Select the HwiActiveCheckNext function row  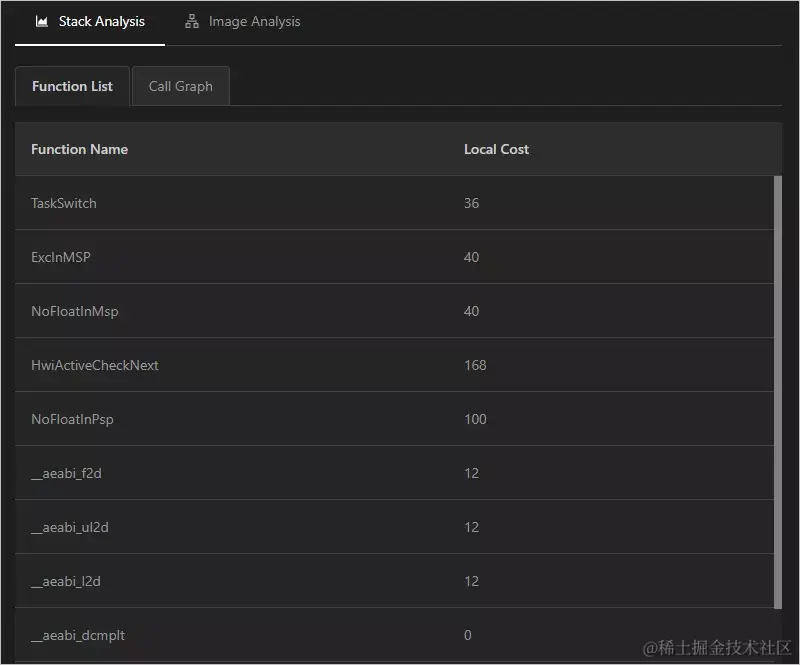(x=394, y=365)
